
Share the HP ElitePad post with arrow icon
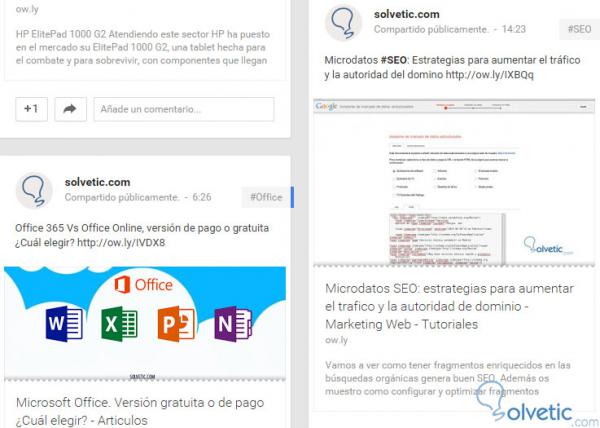coord(70,109)
